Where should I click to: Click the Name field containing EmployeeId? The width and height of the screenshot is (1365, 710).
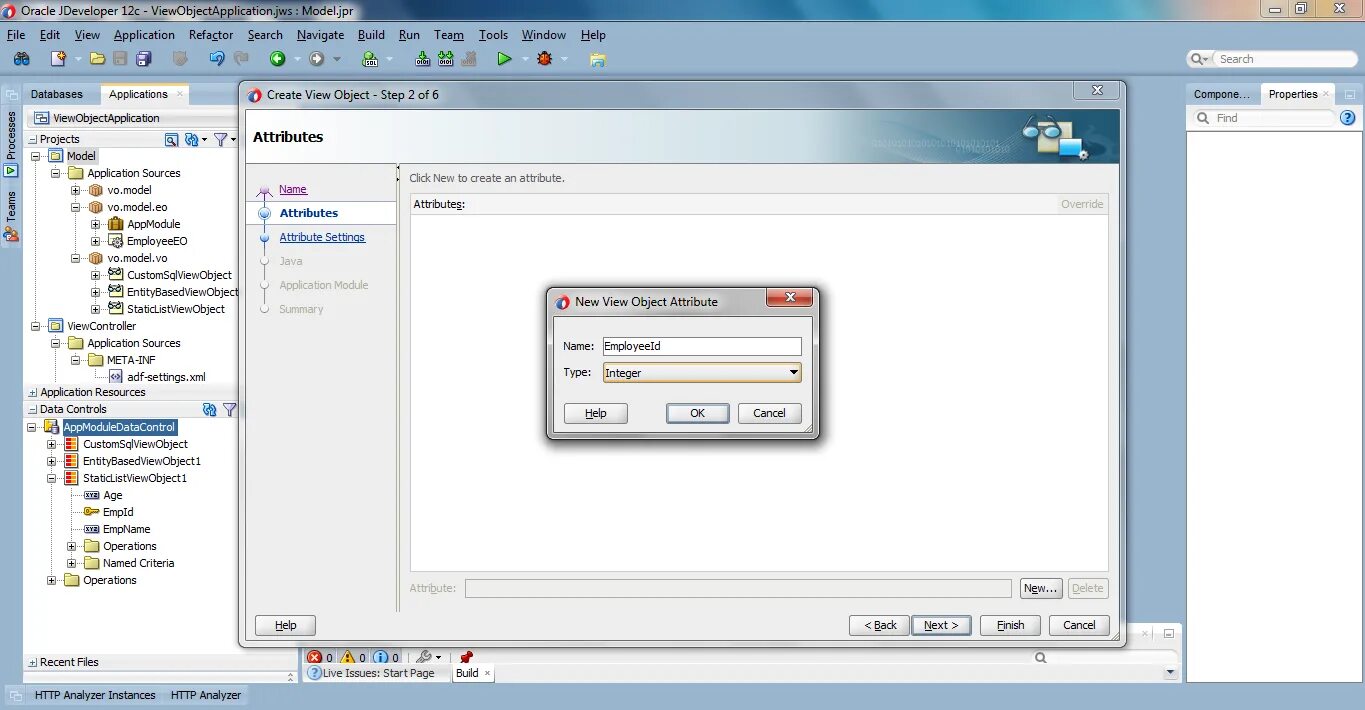tap(702, 346)
